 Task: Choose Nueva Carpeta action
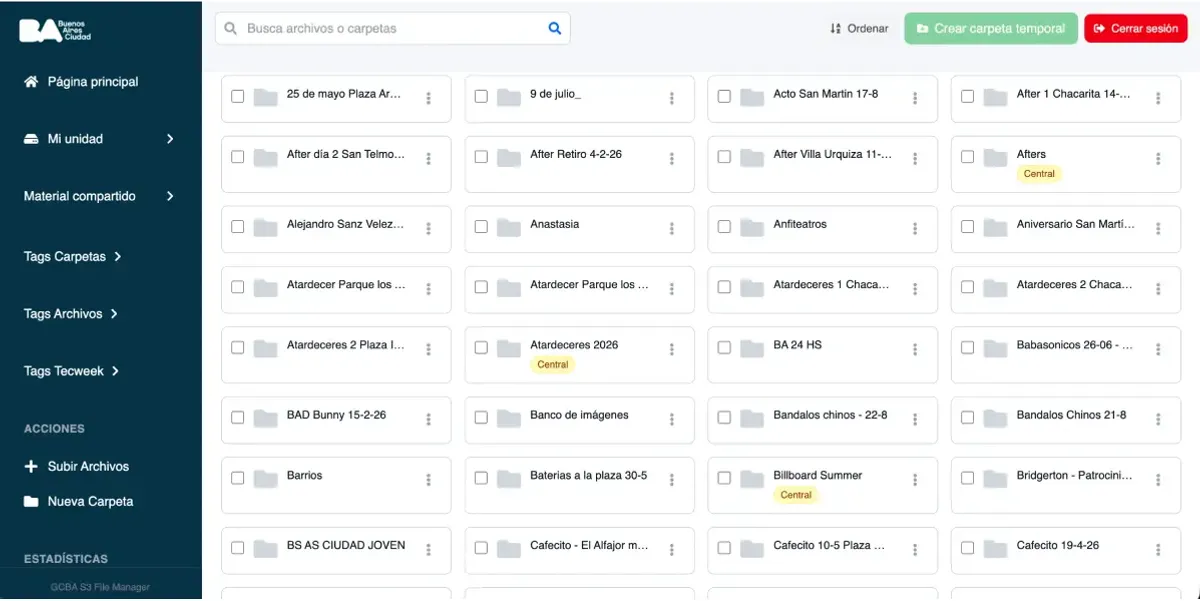(79, 502)
